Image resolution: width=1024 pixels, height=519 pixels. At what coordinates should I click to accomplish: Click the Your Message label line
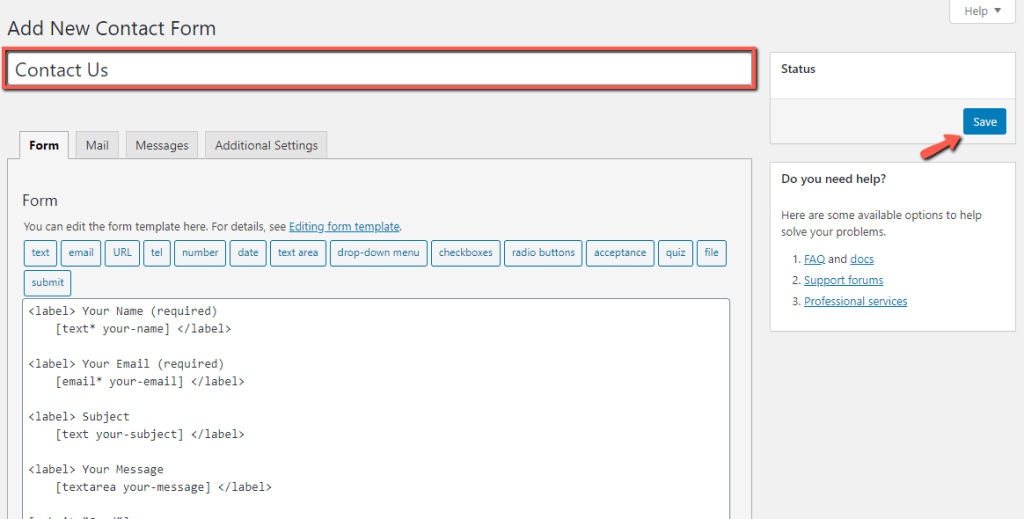point(96,469)
